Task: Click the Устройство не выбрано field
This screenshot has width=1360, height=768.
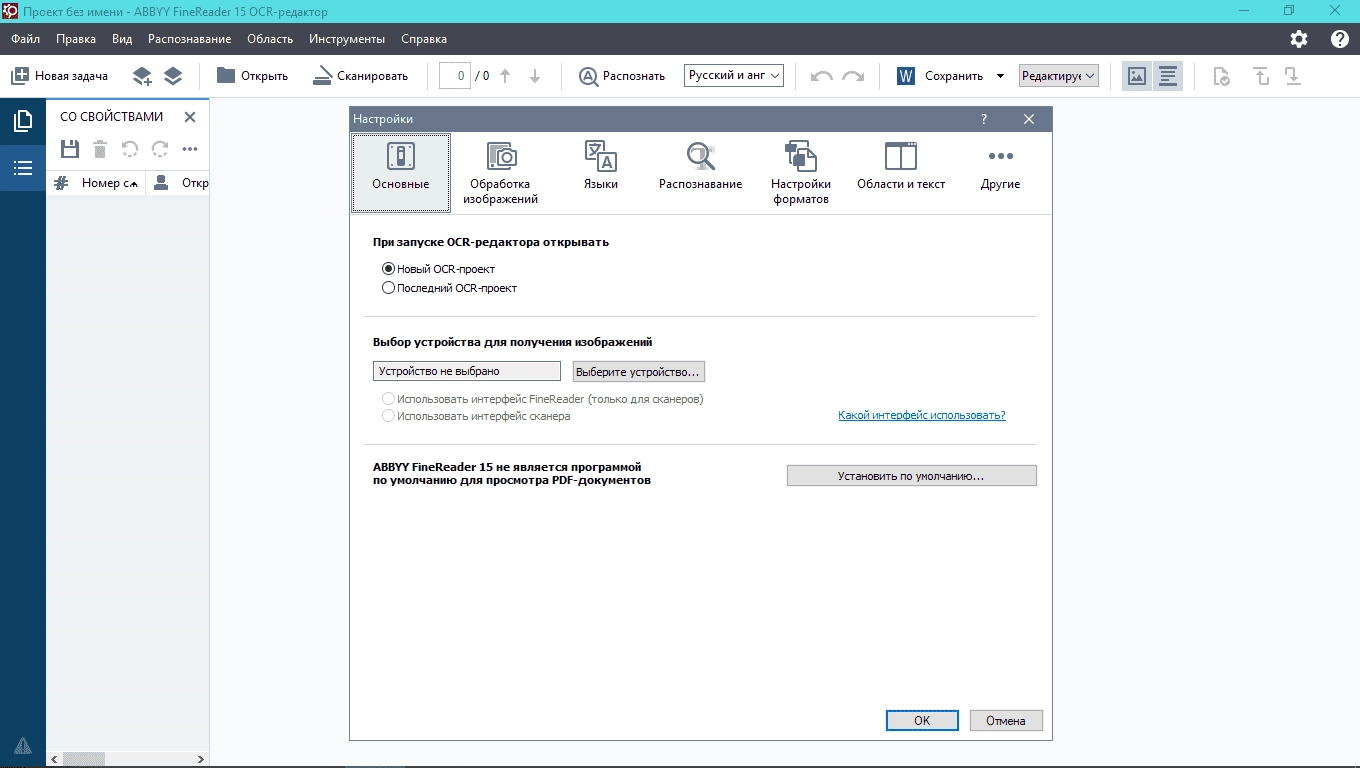Action: click(x=467, y=371)
